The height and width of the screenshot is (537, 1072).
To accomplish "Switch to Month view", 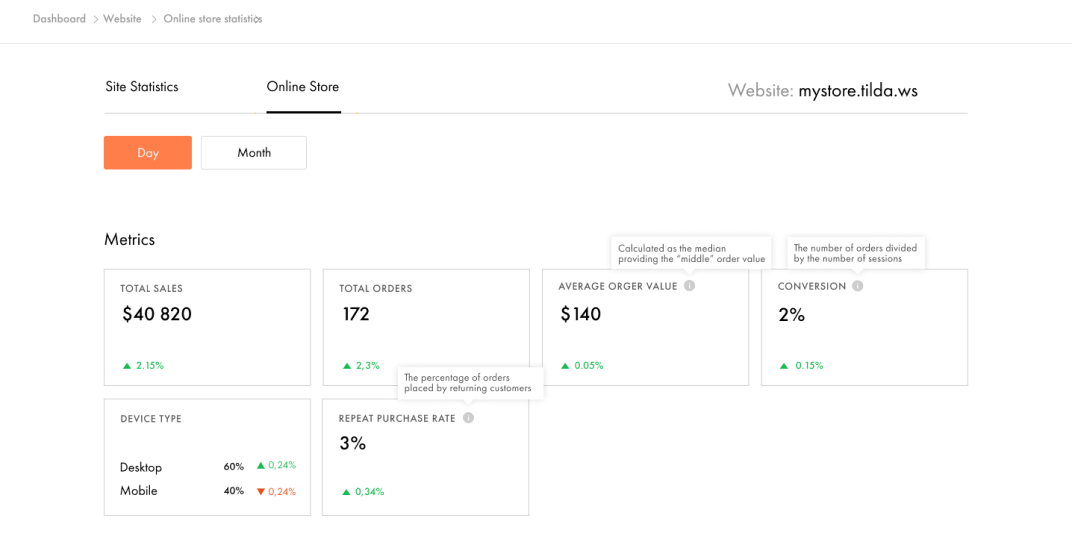I will [x=254, y=153].
